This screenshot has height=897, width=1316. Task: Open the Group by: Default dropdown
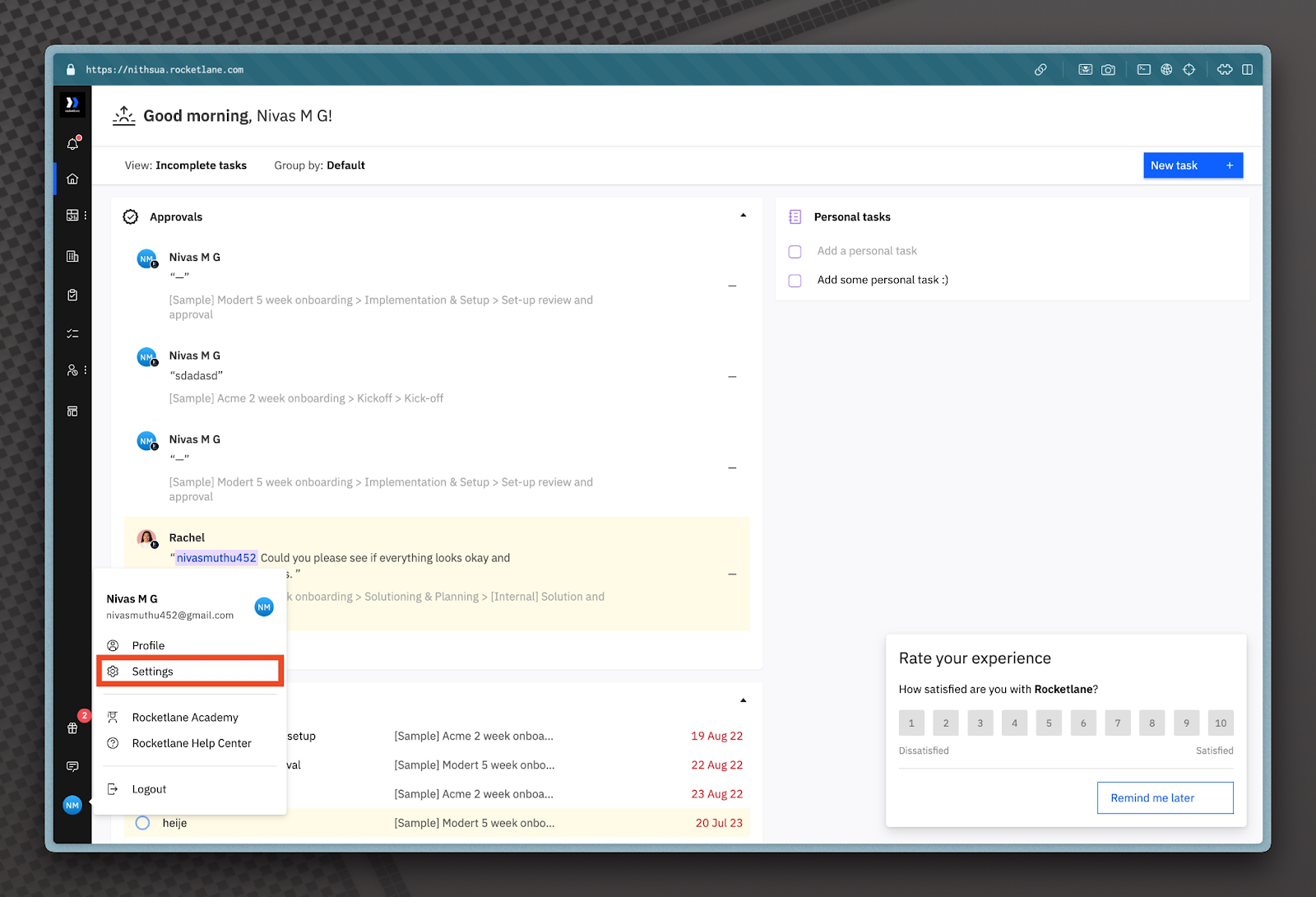(x=319, y=165)
